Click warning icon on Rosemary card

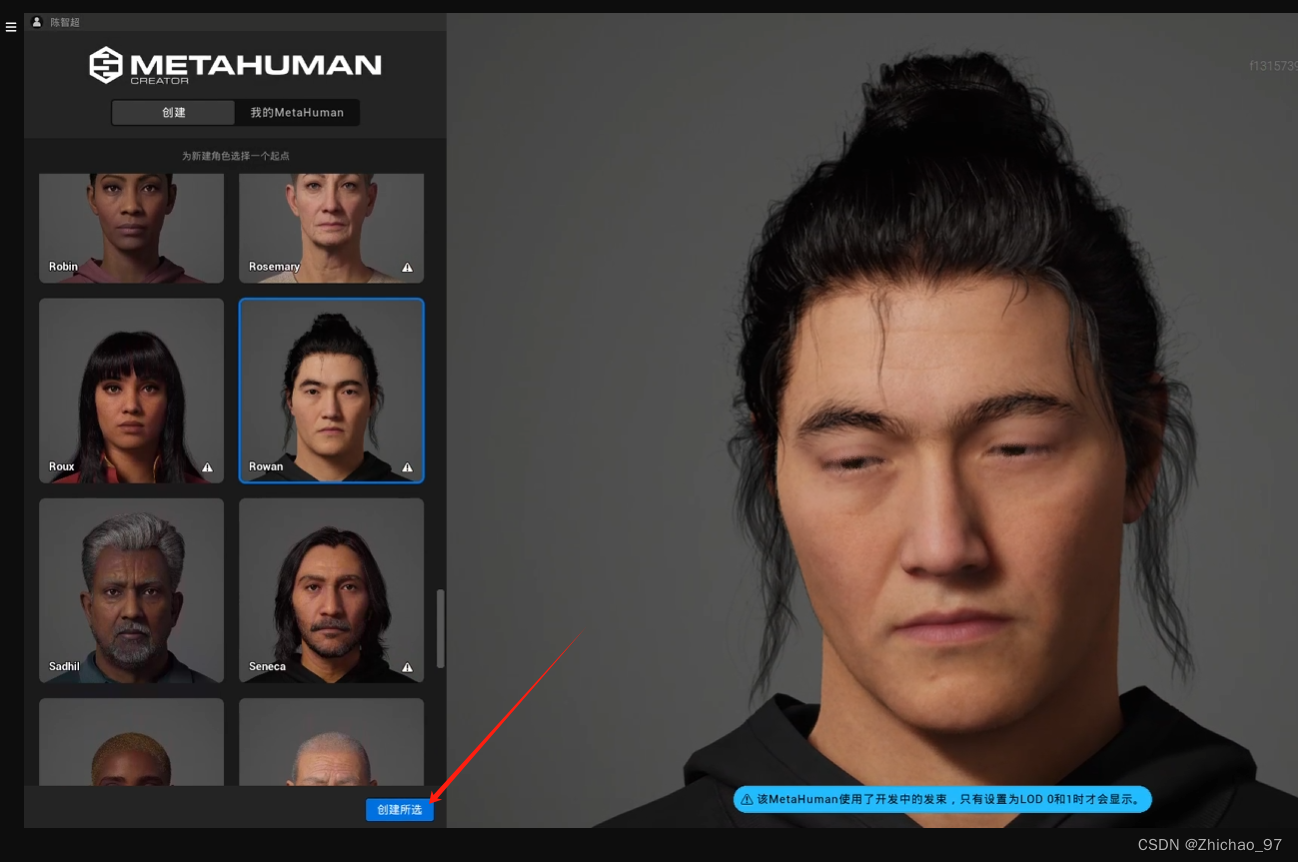pos(407,268)
